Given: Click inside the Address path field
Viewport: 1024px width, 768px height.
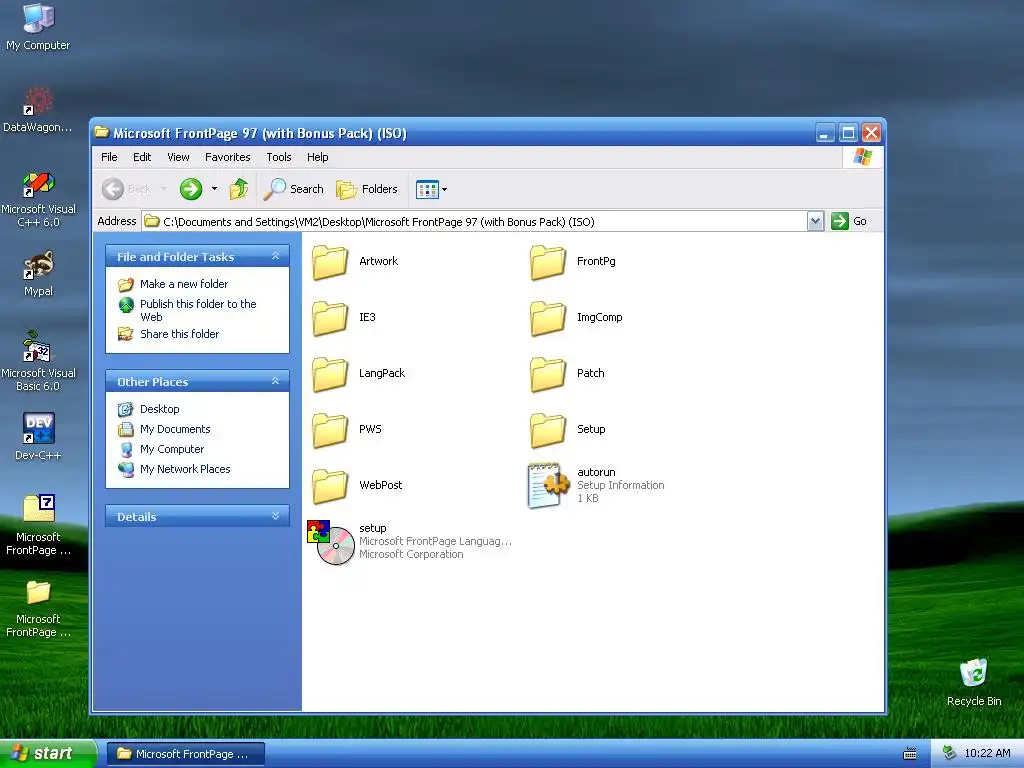Looking at the screenshot, I should (x=475, y=221).
